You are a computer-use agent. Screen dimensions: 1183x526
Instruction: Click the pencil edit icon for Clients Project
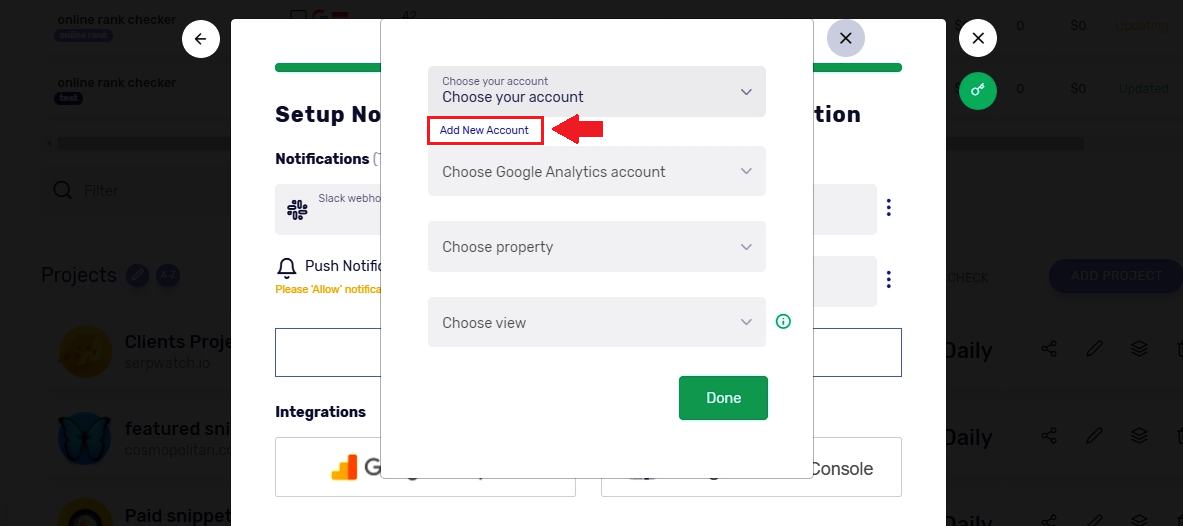1094,349
